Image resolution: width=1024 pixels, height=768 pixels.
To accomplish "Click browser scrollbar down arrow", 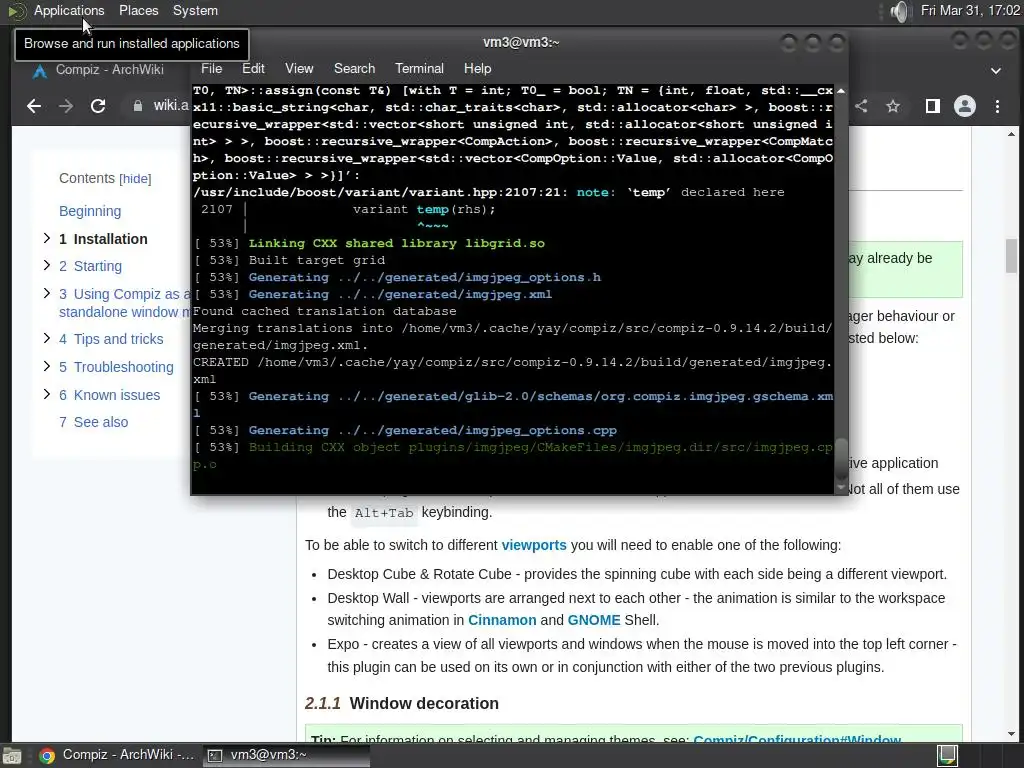I will [1012, 734].
